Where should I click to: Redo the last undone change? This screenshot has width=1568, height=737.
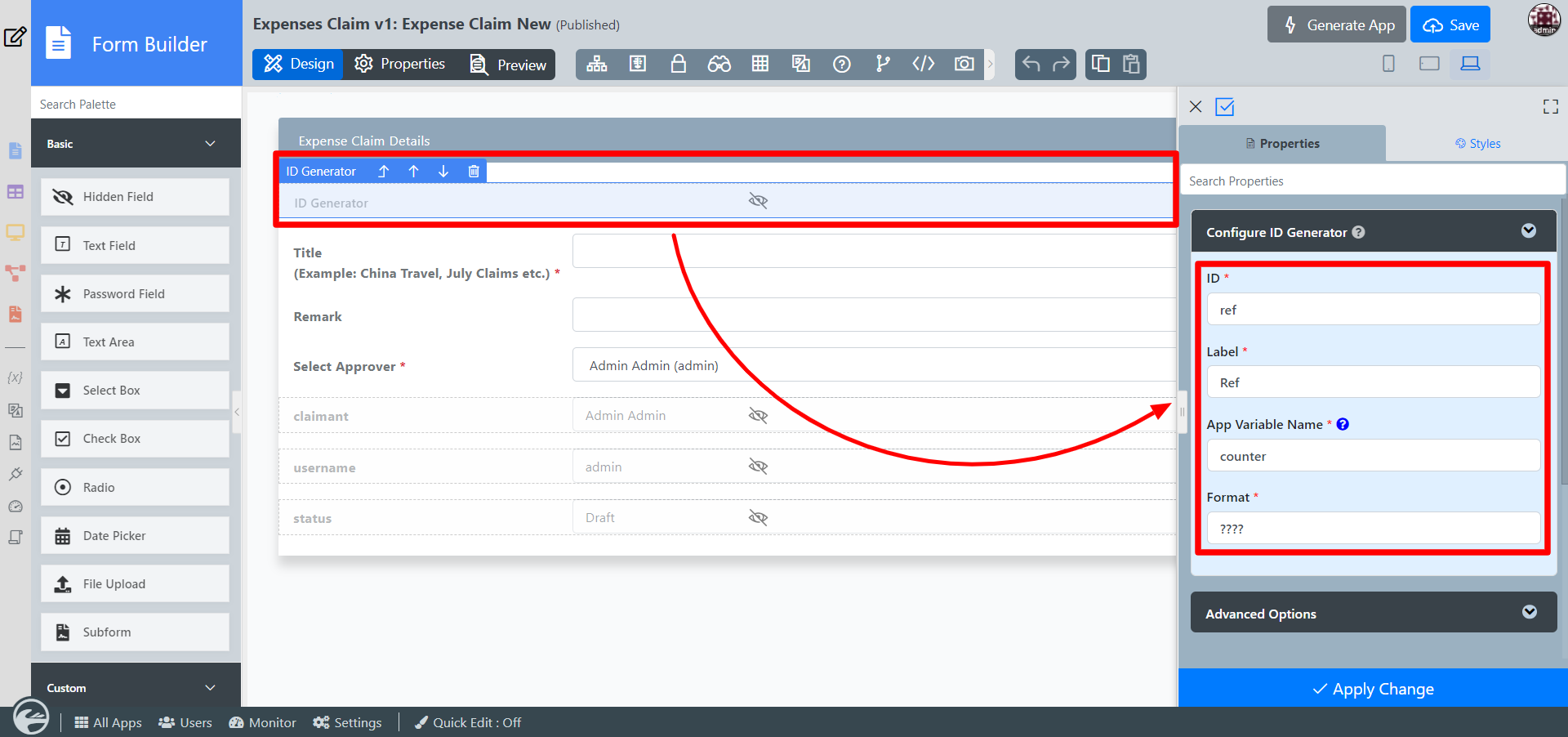point(1061,64)
